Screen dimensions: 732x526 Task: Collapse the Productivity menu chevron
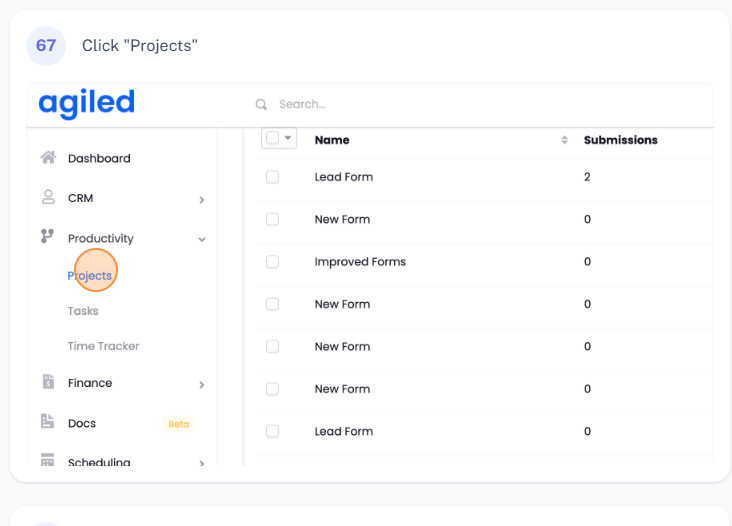[202, 239]
